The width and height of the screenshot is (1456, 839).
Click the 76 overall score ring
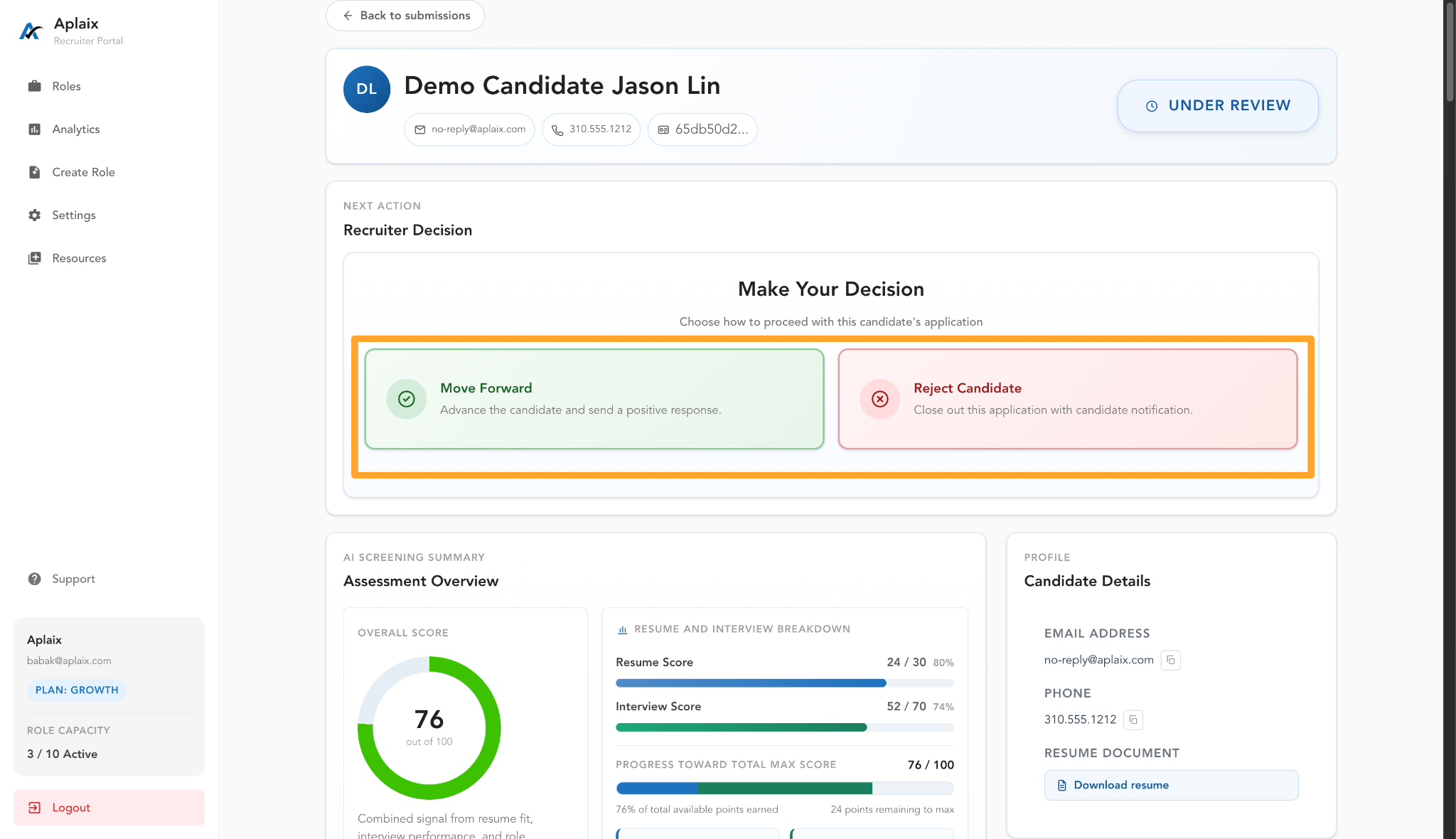[429, 728]
